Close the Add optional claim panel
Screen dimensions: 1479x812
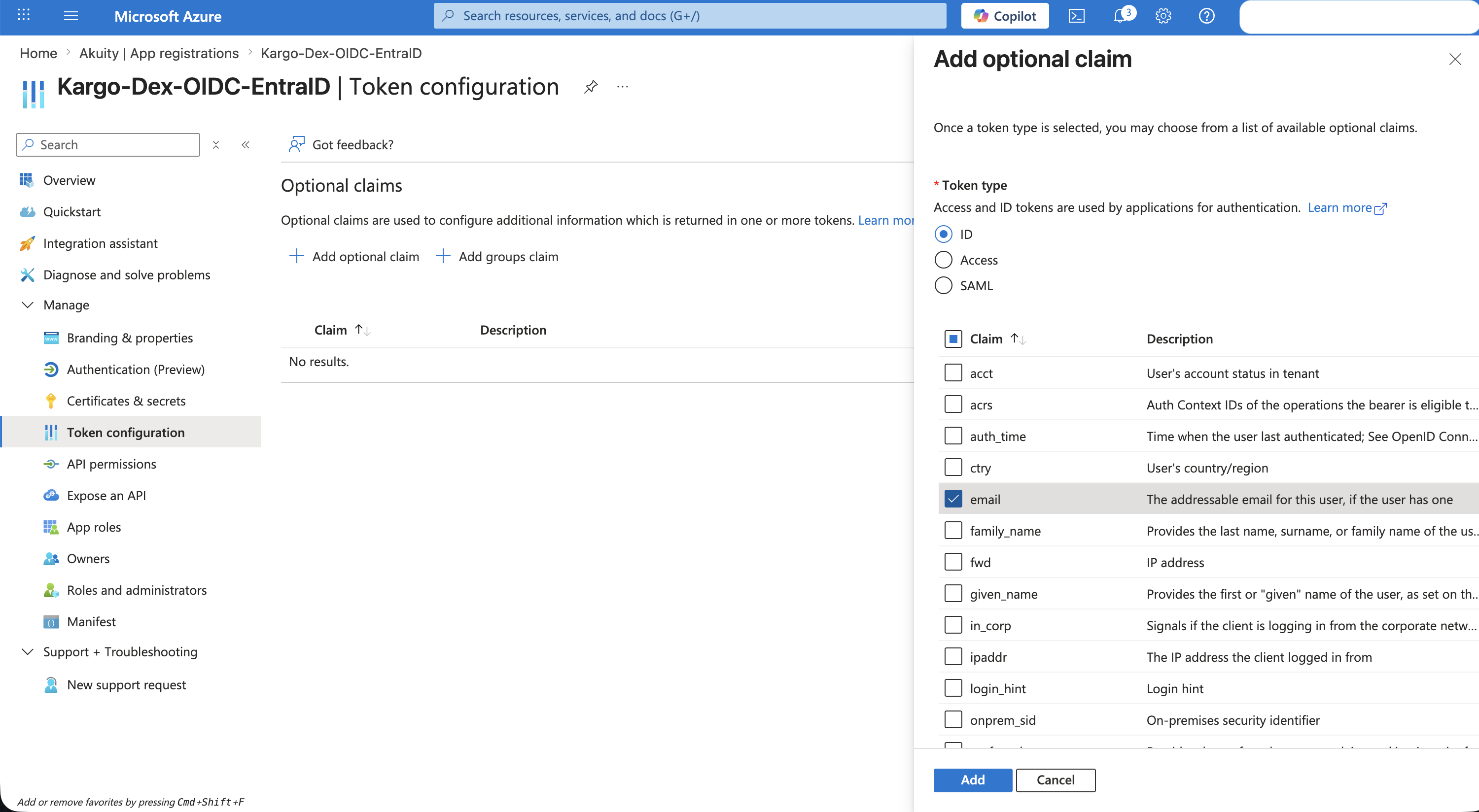point(1455,59)
